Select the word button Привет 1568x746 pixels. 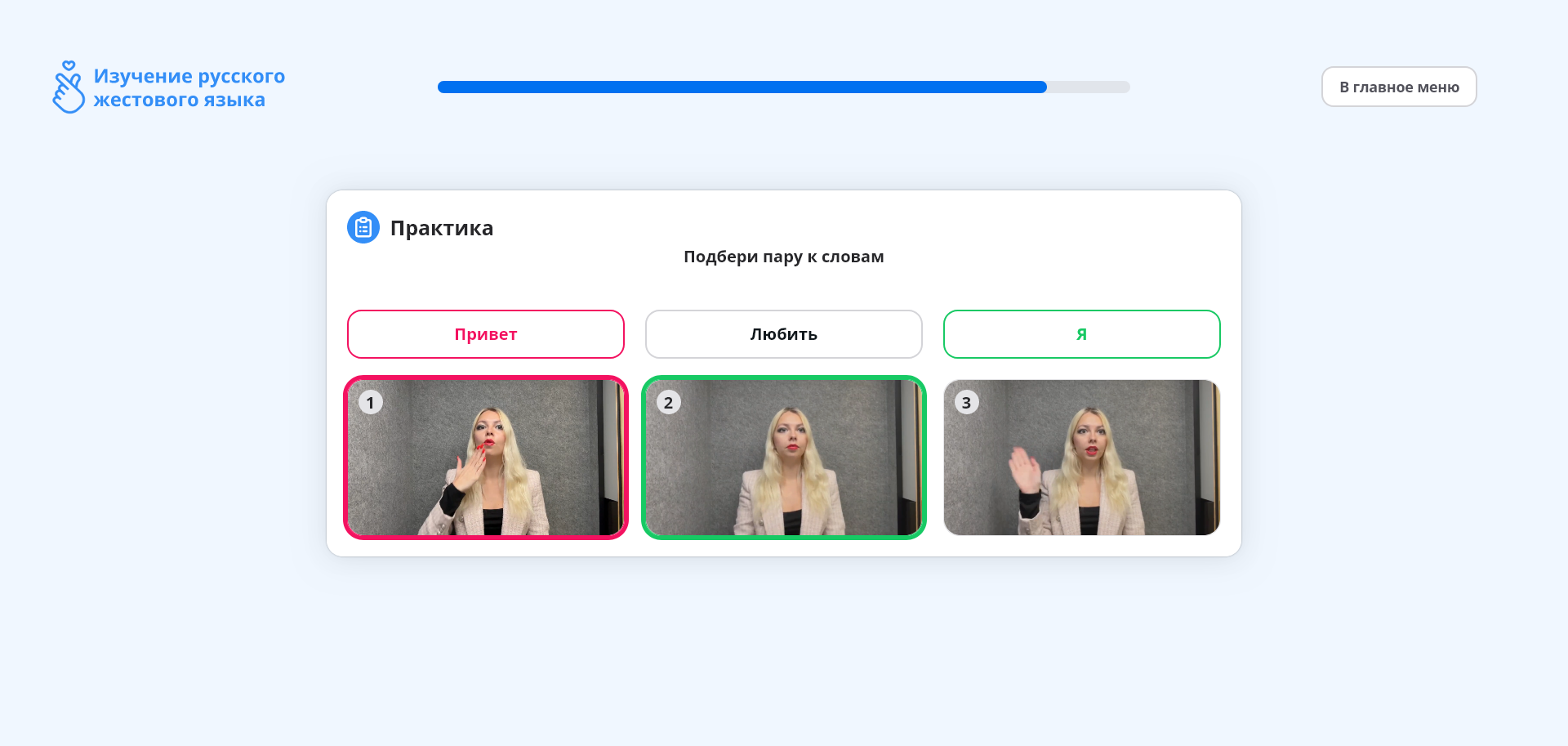pyautogui.click(x=486, y=334)
